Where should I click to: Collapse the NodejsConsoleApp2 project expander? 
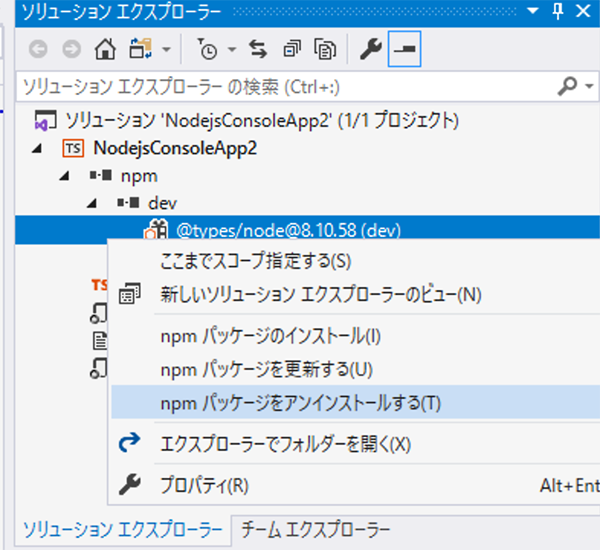tap(37, 149)
